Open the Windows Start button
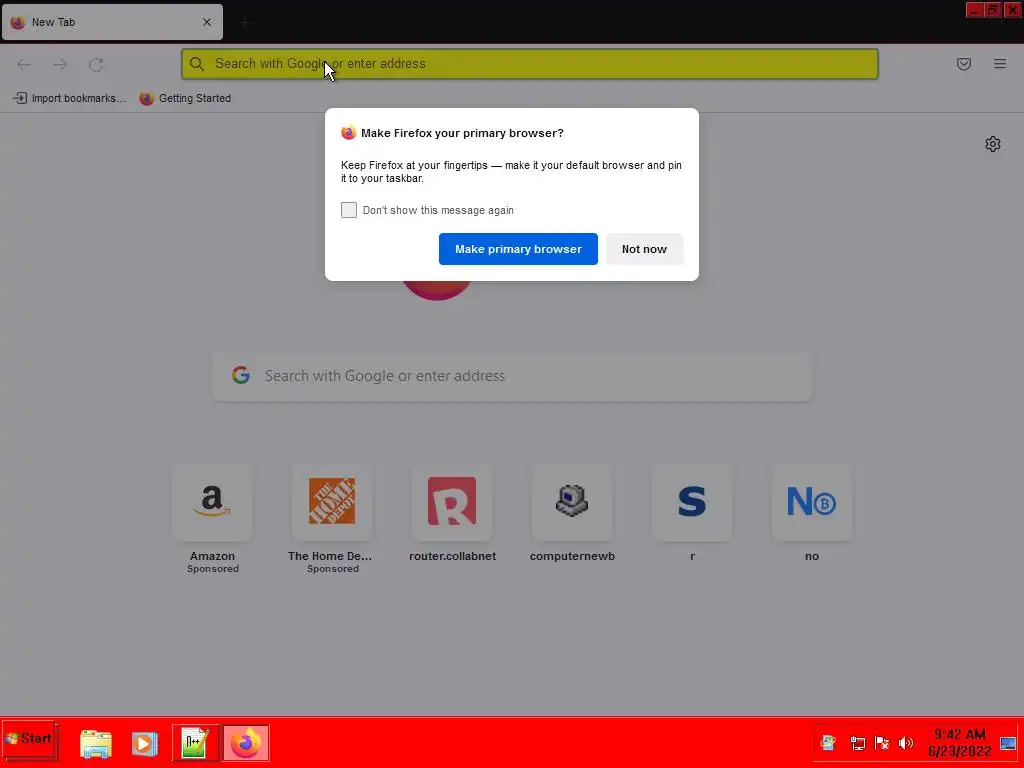1024x768 pixels. point(29,740)
